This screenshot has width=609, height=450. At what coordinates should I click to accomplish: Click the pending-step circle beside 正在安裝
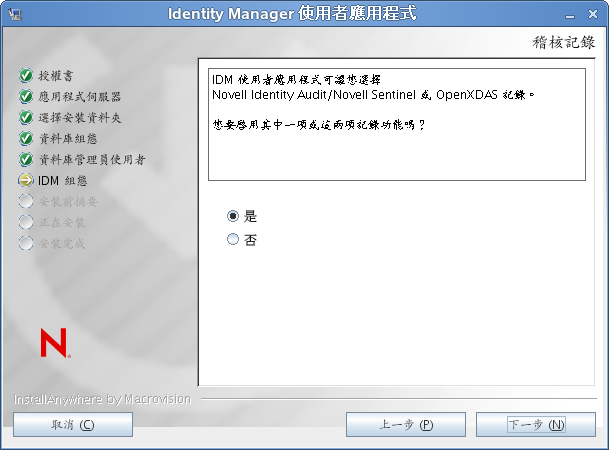point(26,222)
